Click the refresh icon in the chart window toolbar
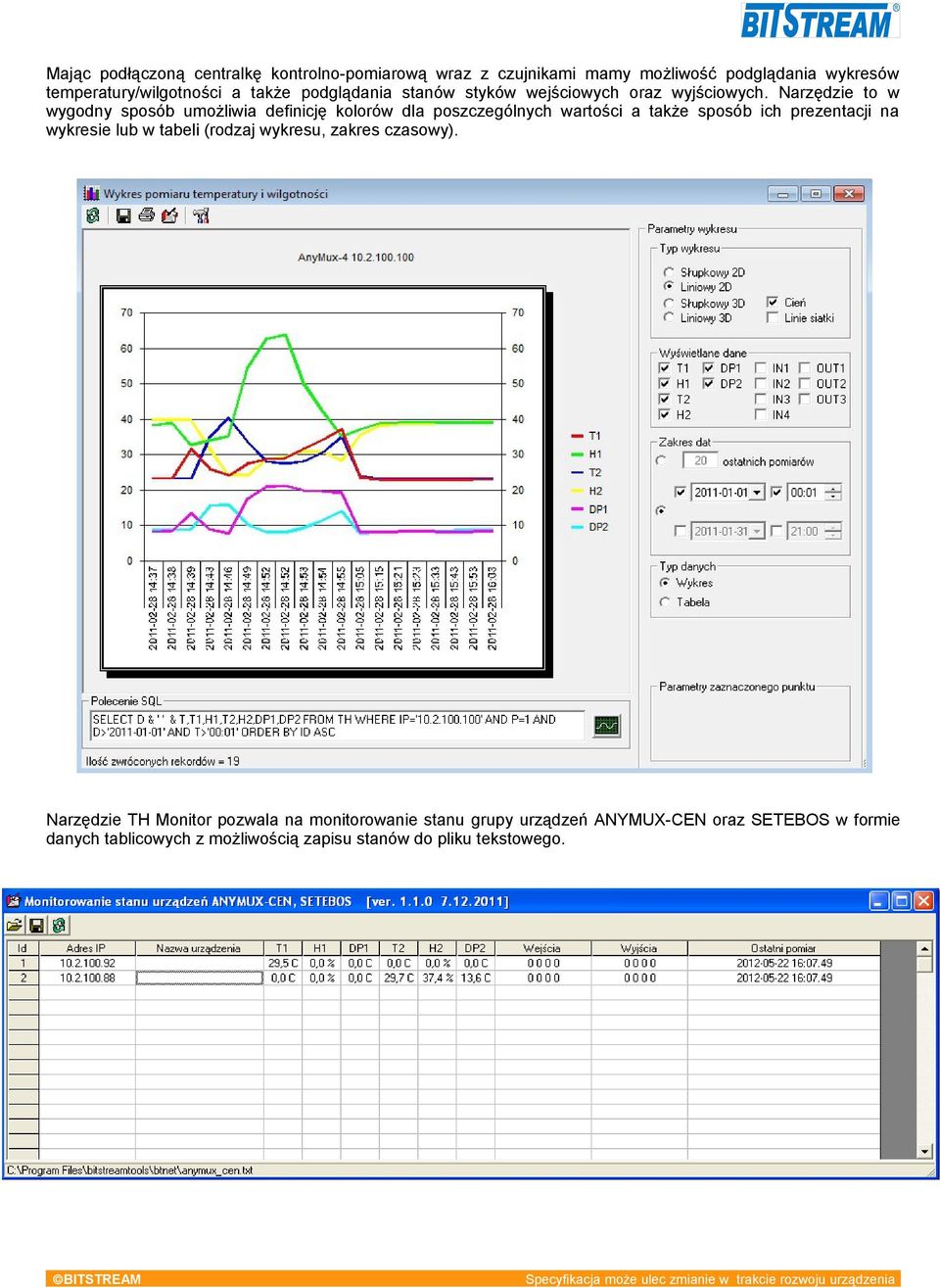 [93, 215]
